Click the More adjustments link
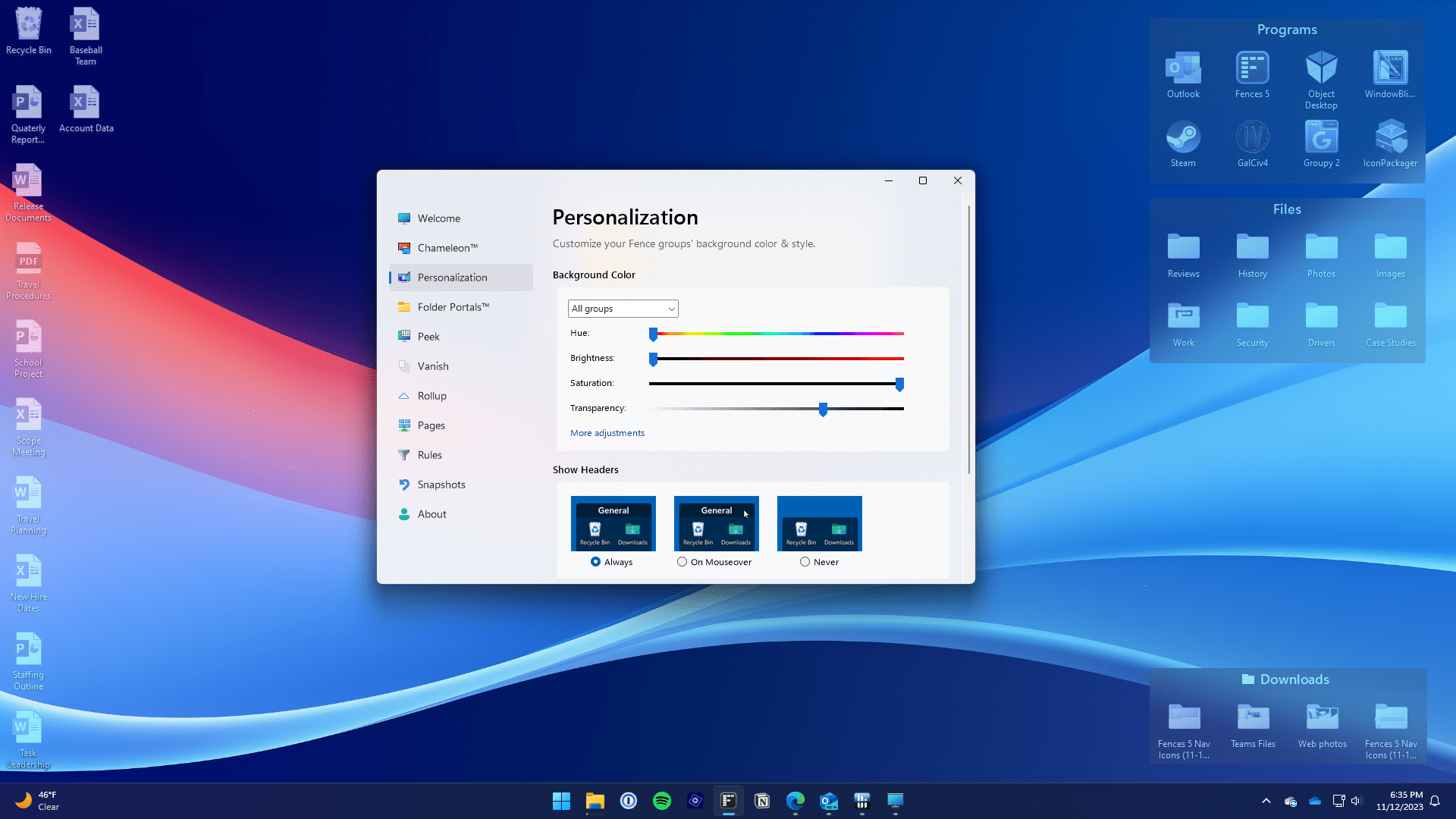Viewport: 1456px width, 819px height. [x=607, y=433]
